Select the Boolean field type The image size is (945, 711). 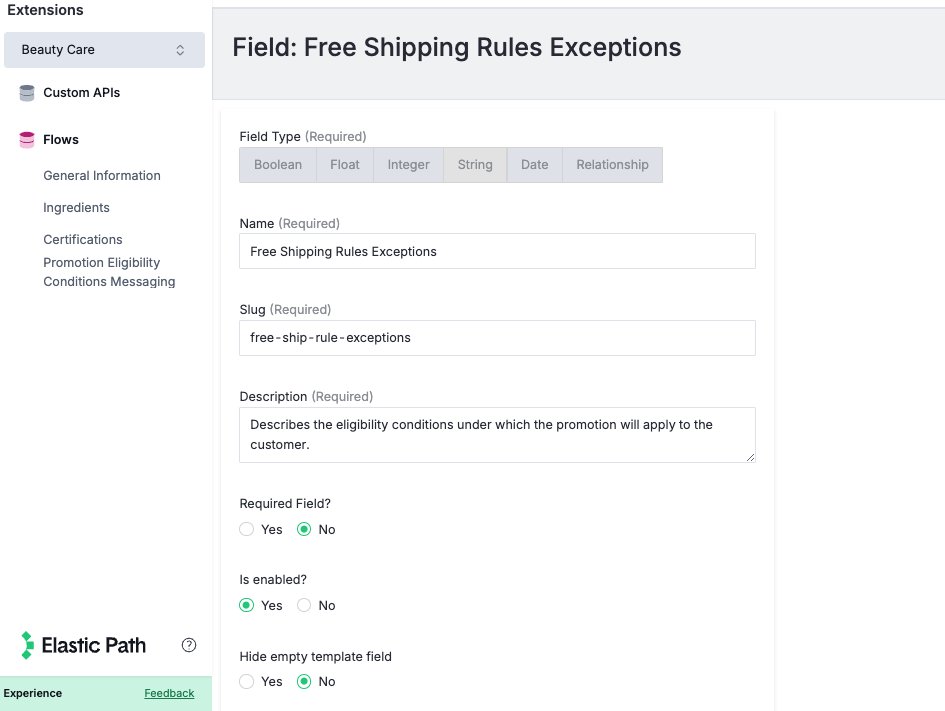tap(278, 164)
